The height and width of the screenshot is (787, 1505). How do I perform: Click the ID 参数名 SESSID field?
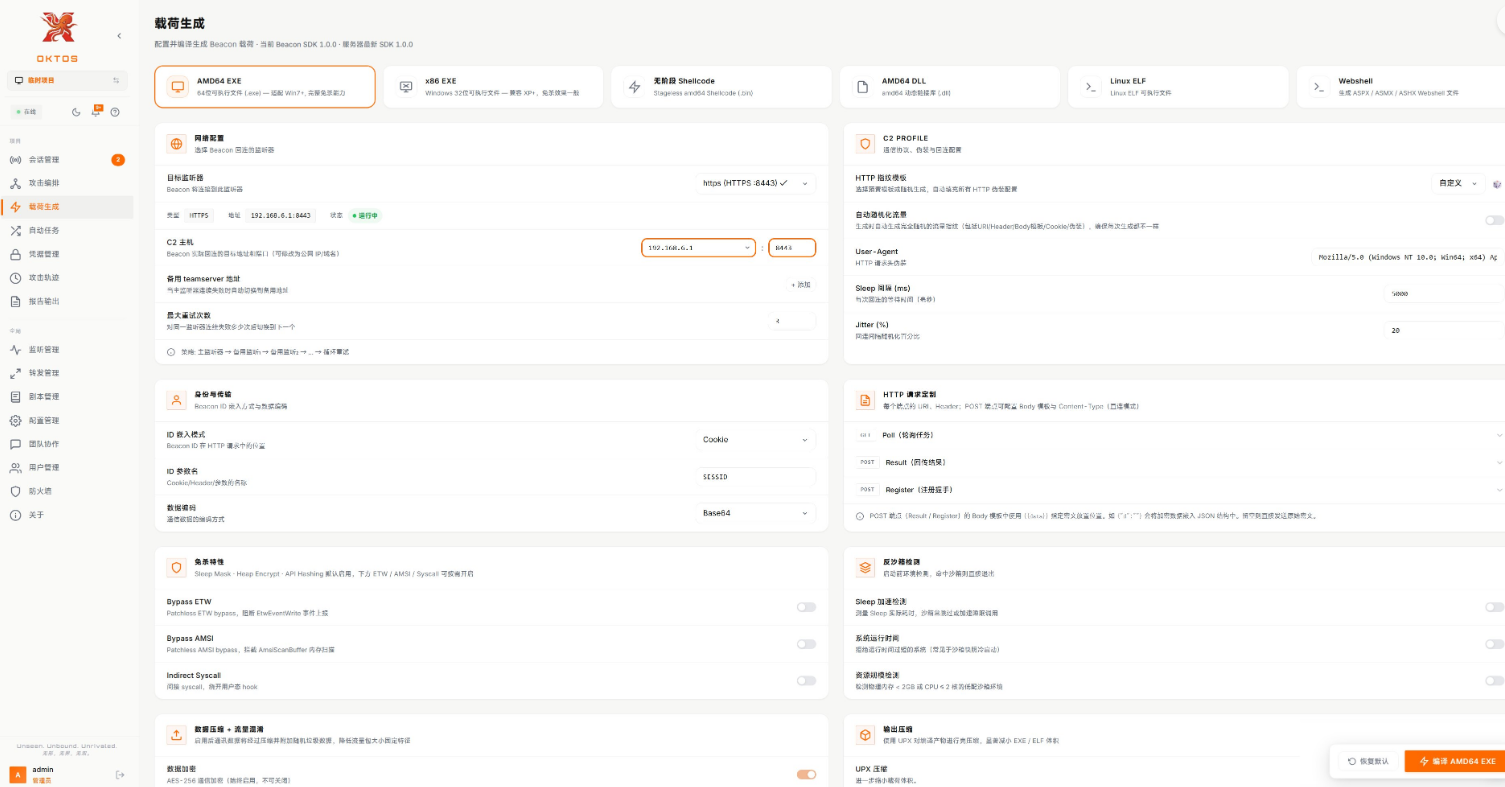pos(756,477)
